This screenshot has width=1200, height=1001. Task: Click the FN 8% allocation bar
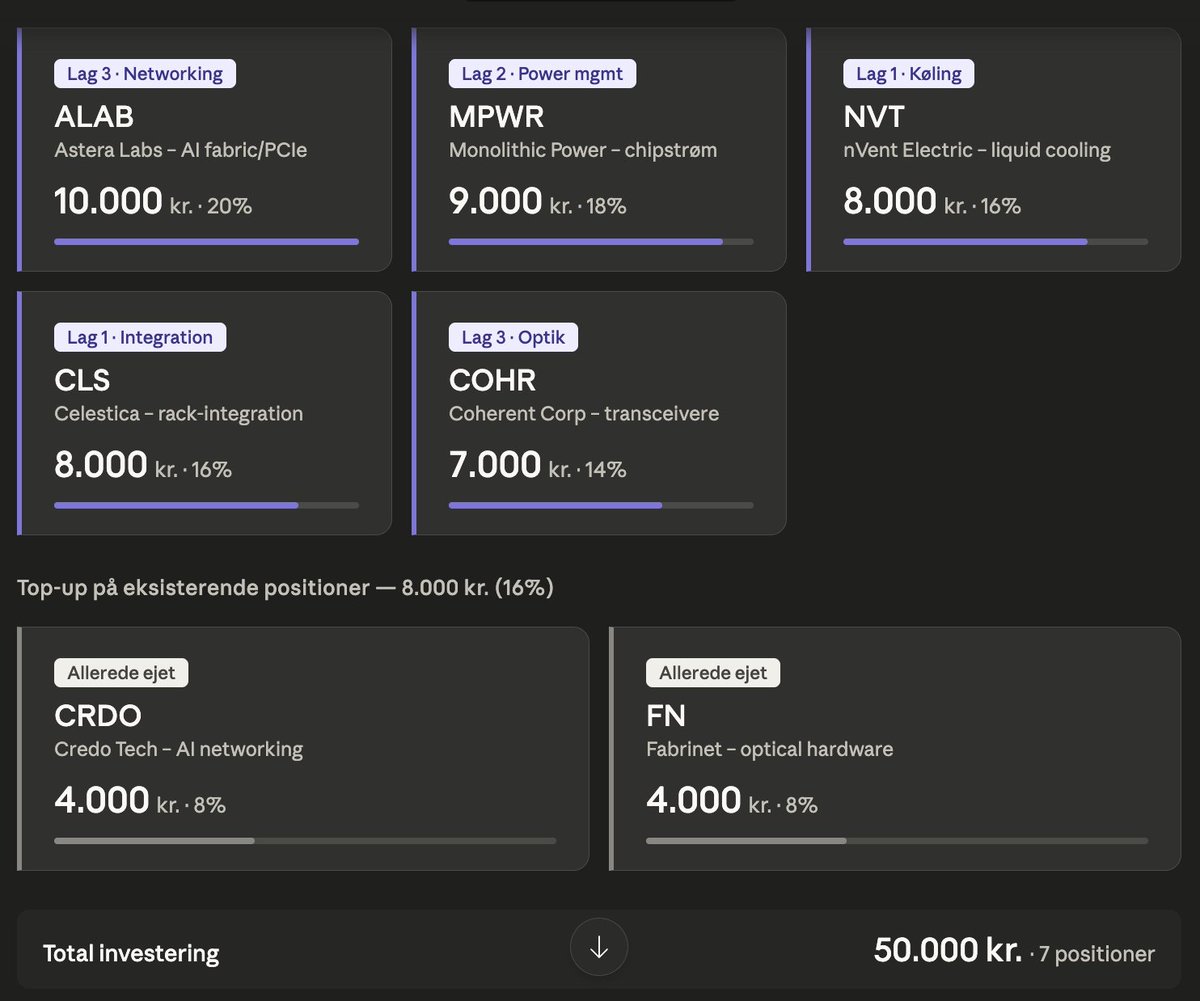coord(897,841)
